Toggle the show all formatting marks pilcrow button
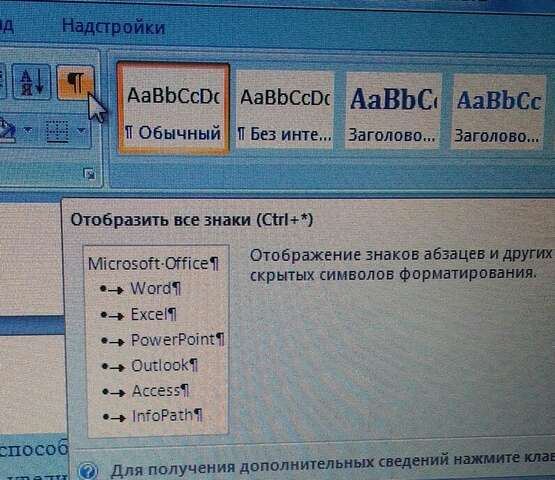Image resolution: width=555 pixels, height=480 pixels. pyautogui.click(x=75, y=82)
